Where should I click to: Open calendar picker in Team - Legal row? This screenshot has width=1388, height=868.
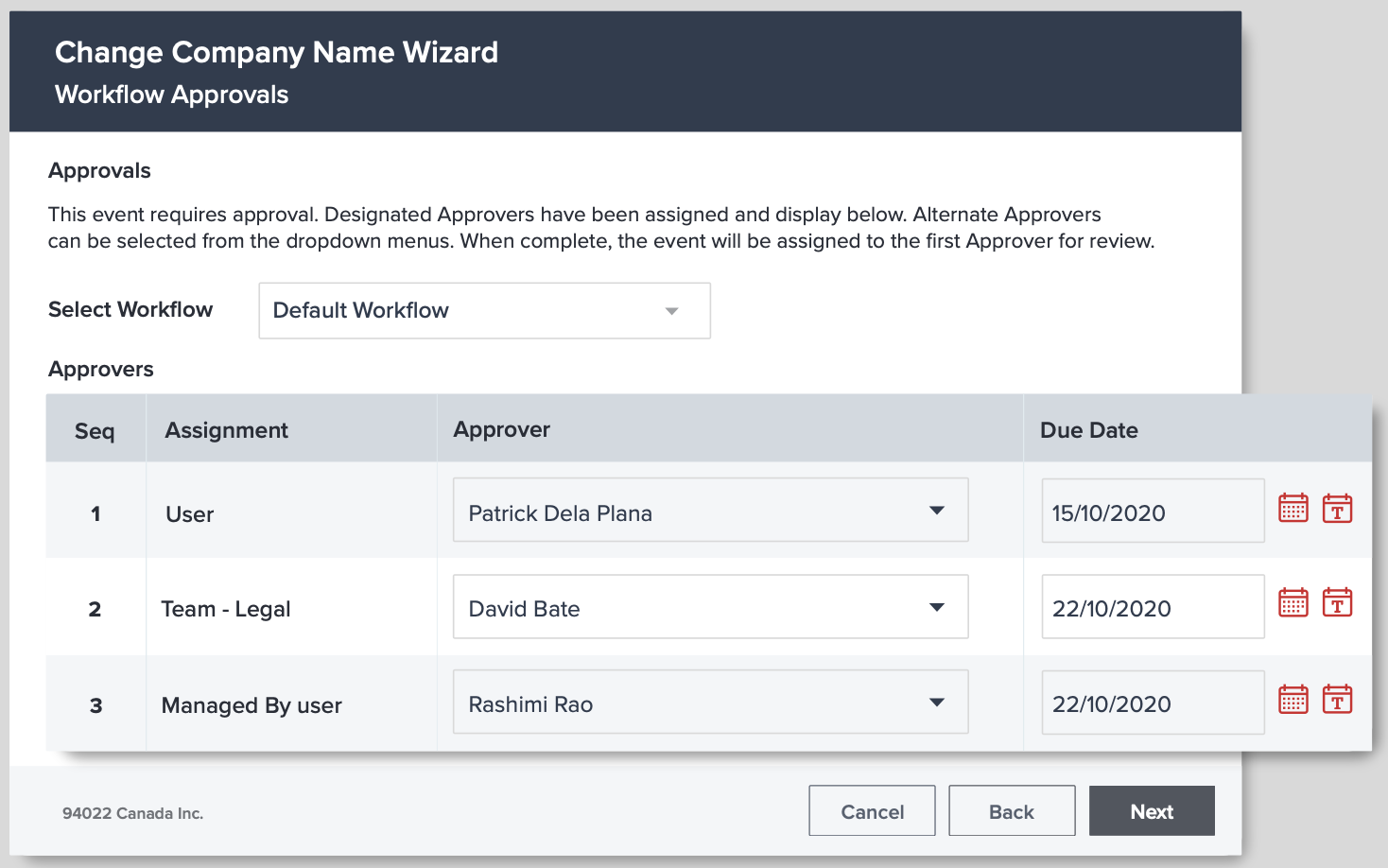point(1293,602)
